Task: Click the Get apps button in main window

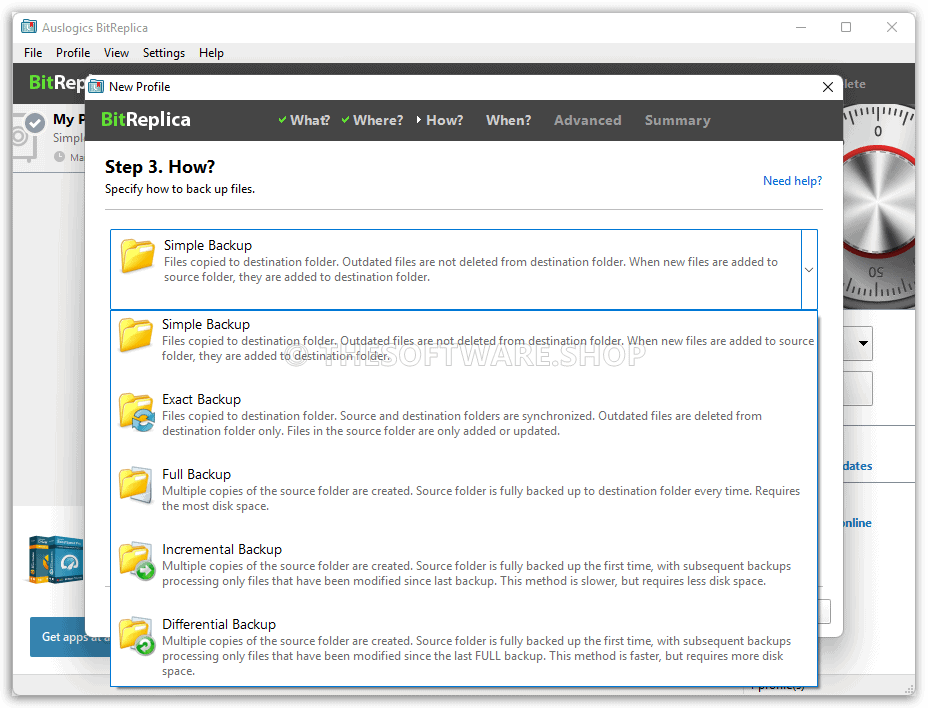Action: pyautogui.click(x=70, y=637)
